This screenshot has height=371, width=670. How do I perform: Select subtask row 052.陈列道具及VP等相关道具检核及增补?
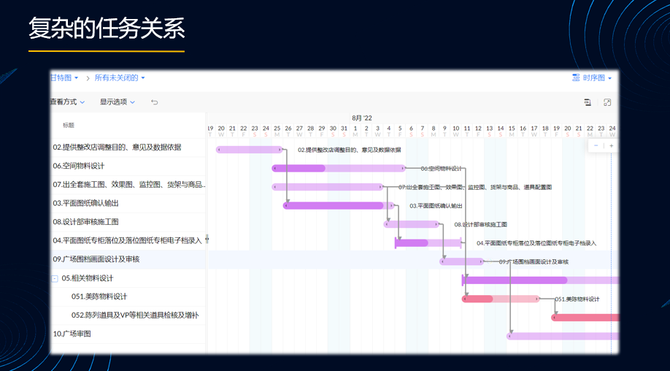[128, 315]
